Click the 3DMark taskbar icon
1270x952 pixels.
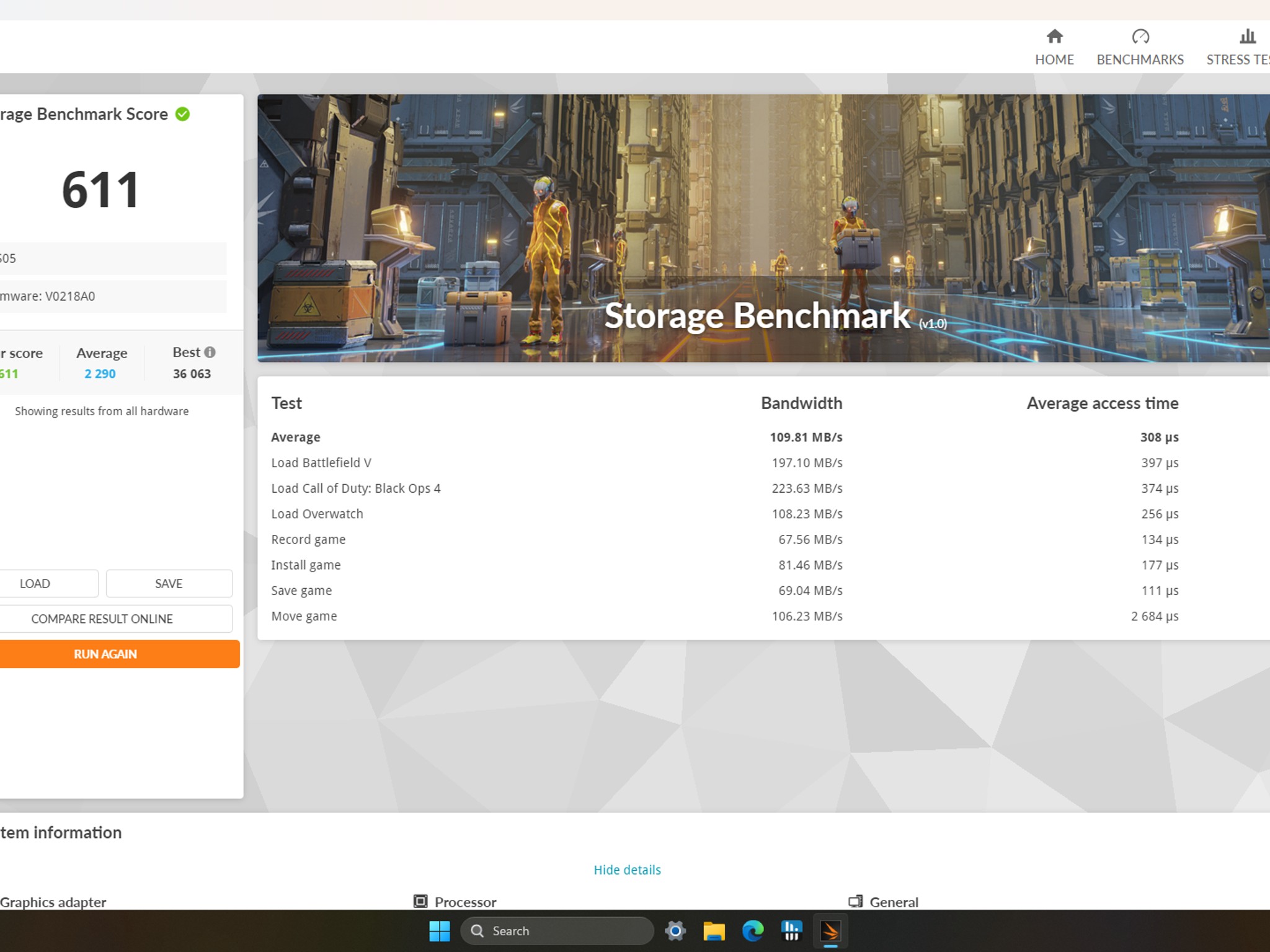point(830,931)
